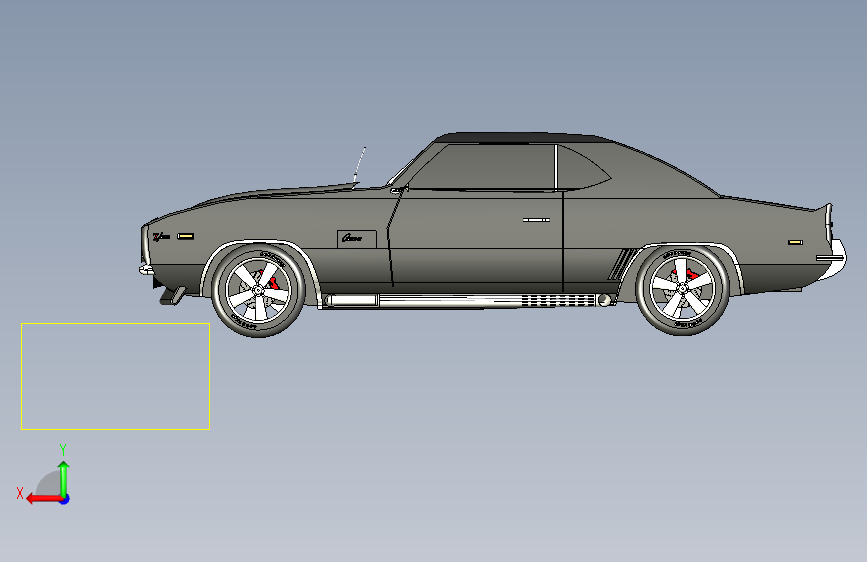Select the dark vinyl roof panel
This screenshot has width=867, height=562.
pos(523,138)
